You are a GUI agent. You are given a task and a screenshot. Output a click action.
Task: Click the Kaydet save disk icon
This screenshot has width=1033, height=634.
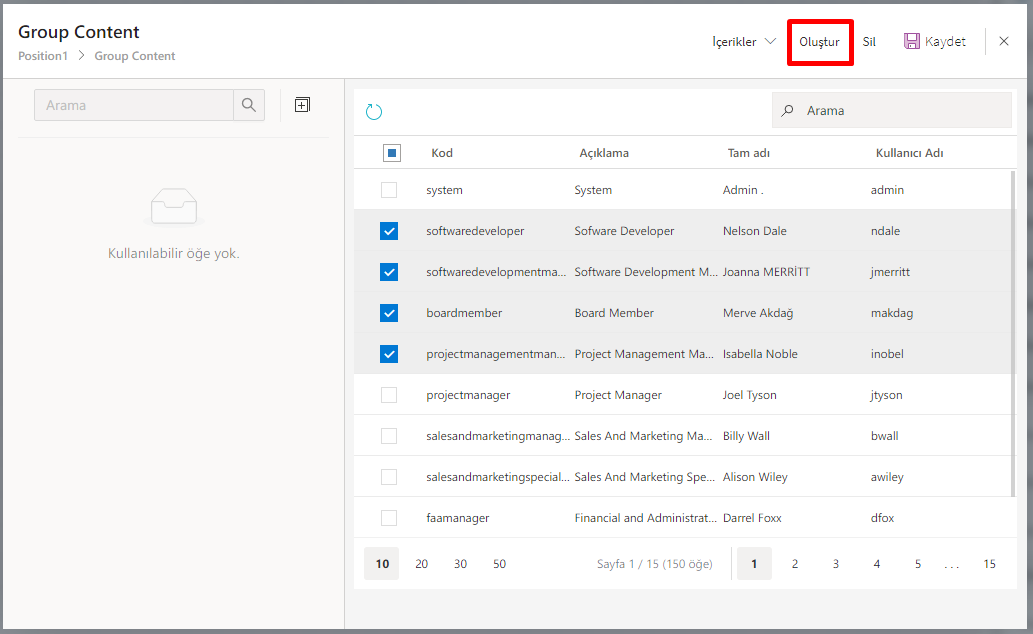912,42
